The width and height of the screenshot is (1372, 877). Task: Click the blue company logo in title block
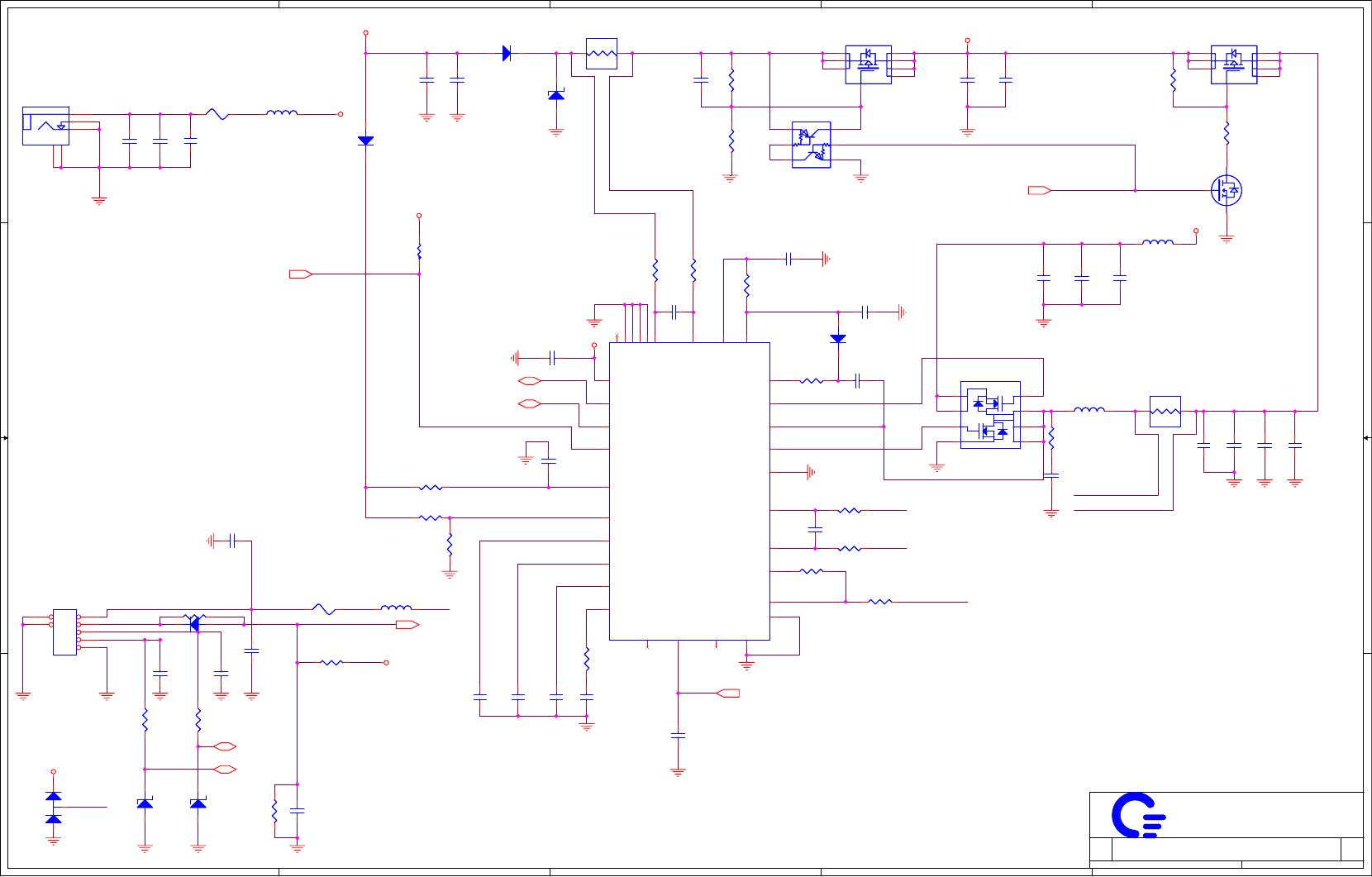pos(1138,815)
